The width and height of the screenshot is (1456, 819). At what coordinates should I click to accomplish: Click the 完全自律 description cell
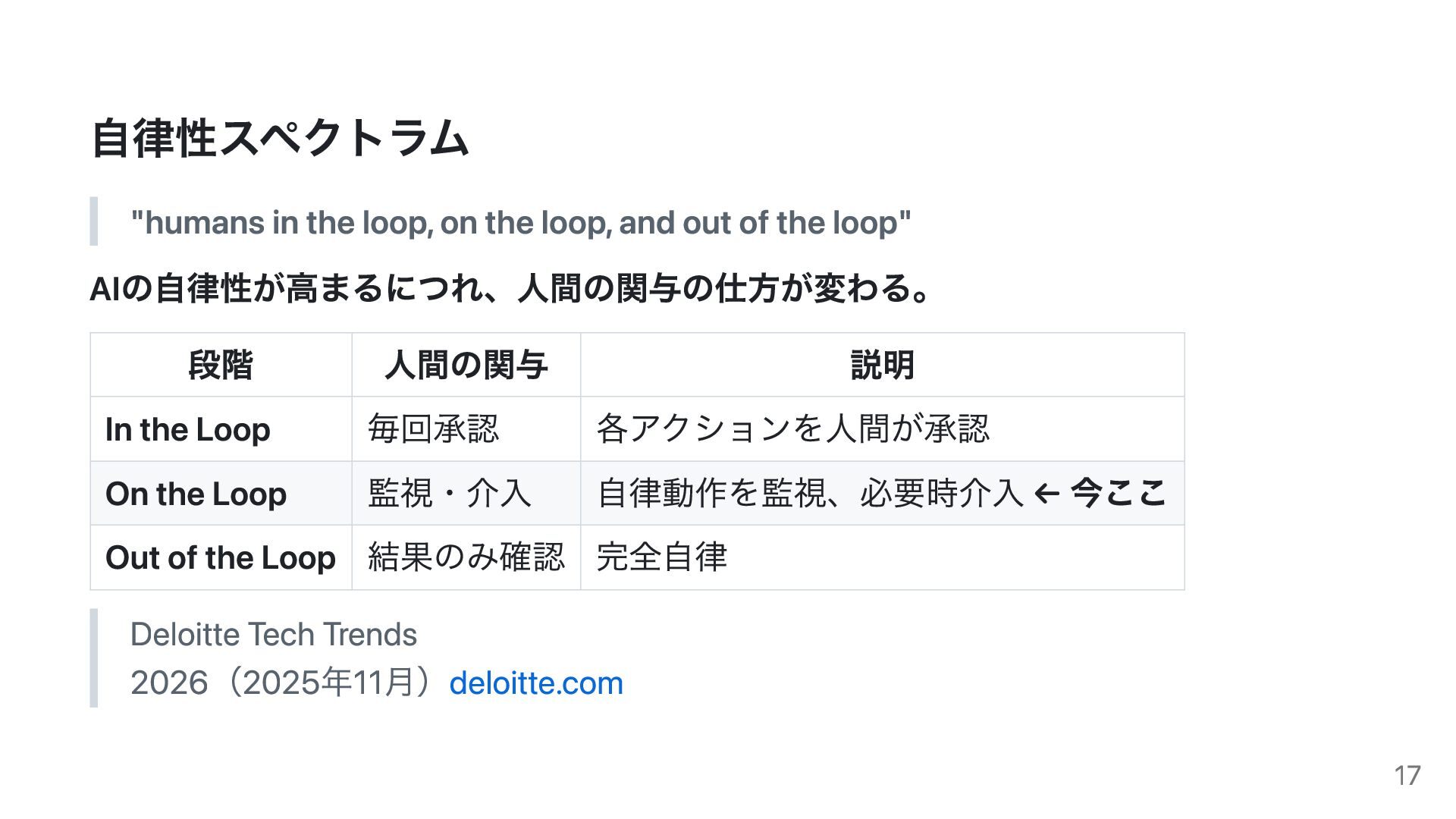click(x=661, y=558)
